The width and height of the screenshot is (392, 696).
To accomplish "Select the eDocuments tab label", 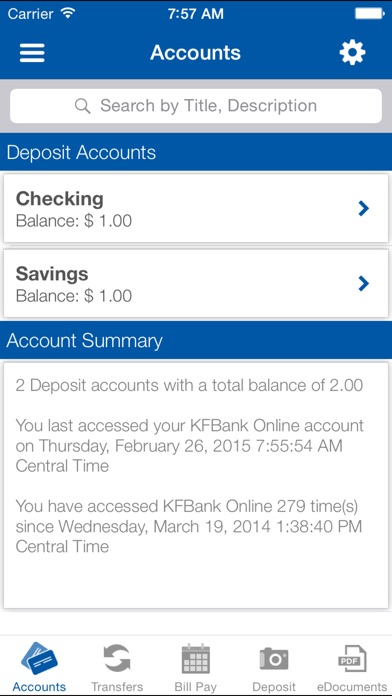I will coord(352,687).
